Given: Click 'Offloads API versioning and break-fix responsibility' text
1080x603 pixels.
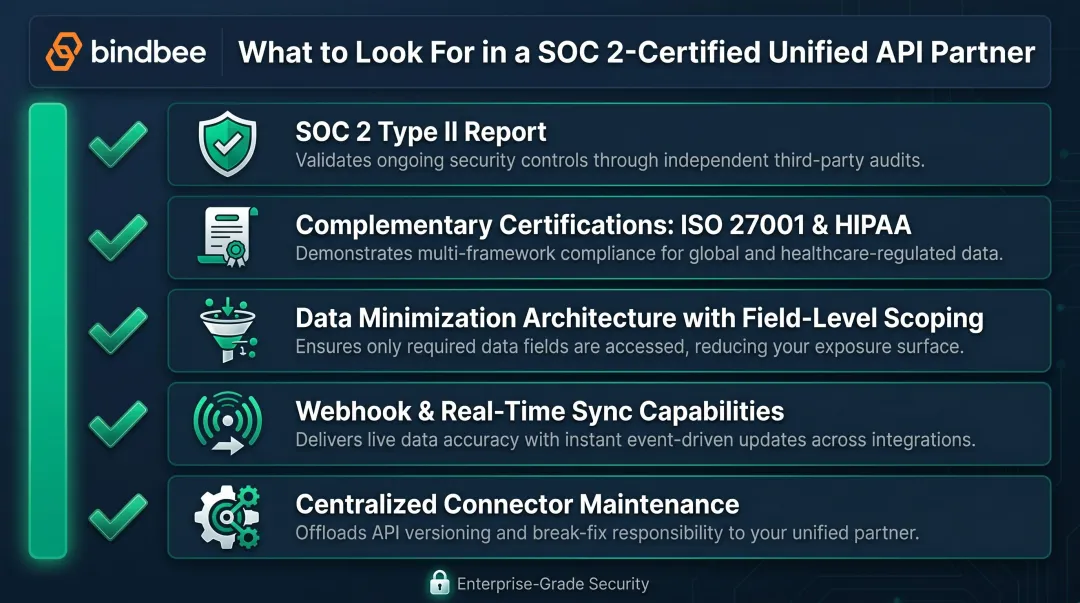Looking at the screenshot, I should [x=607, y=533].
